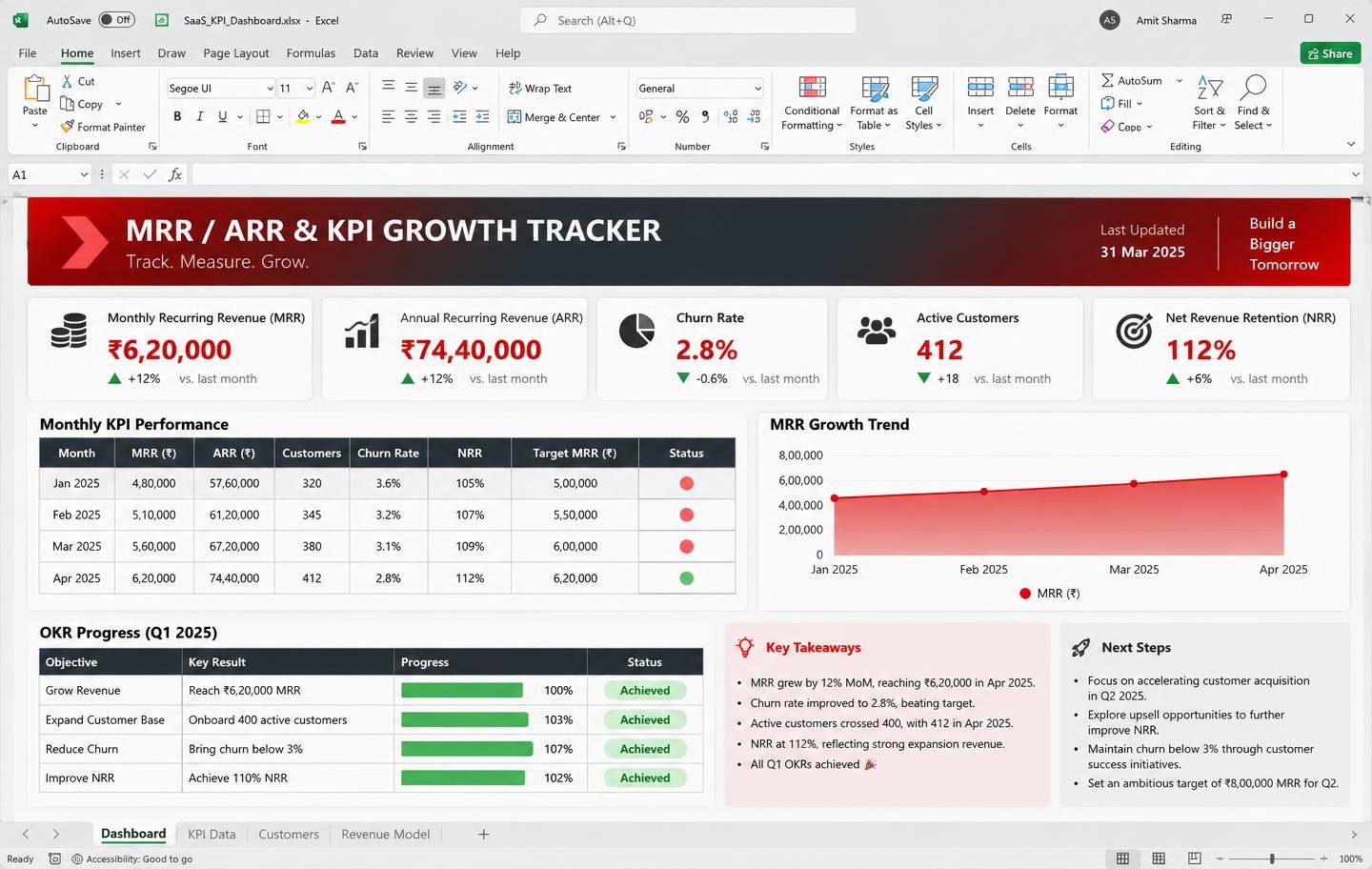Increase font size with larger A
This screenshot has width=1372, height=869.
click(328, 88)
